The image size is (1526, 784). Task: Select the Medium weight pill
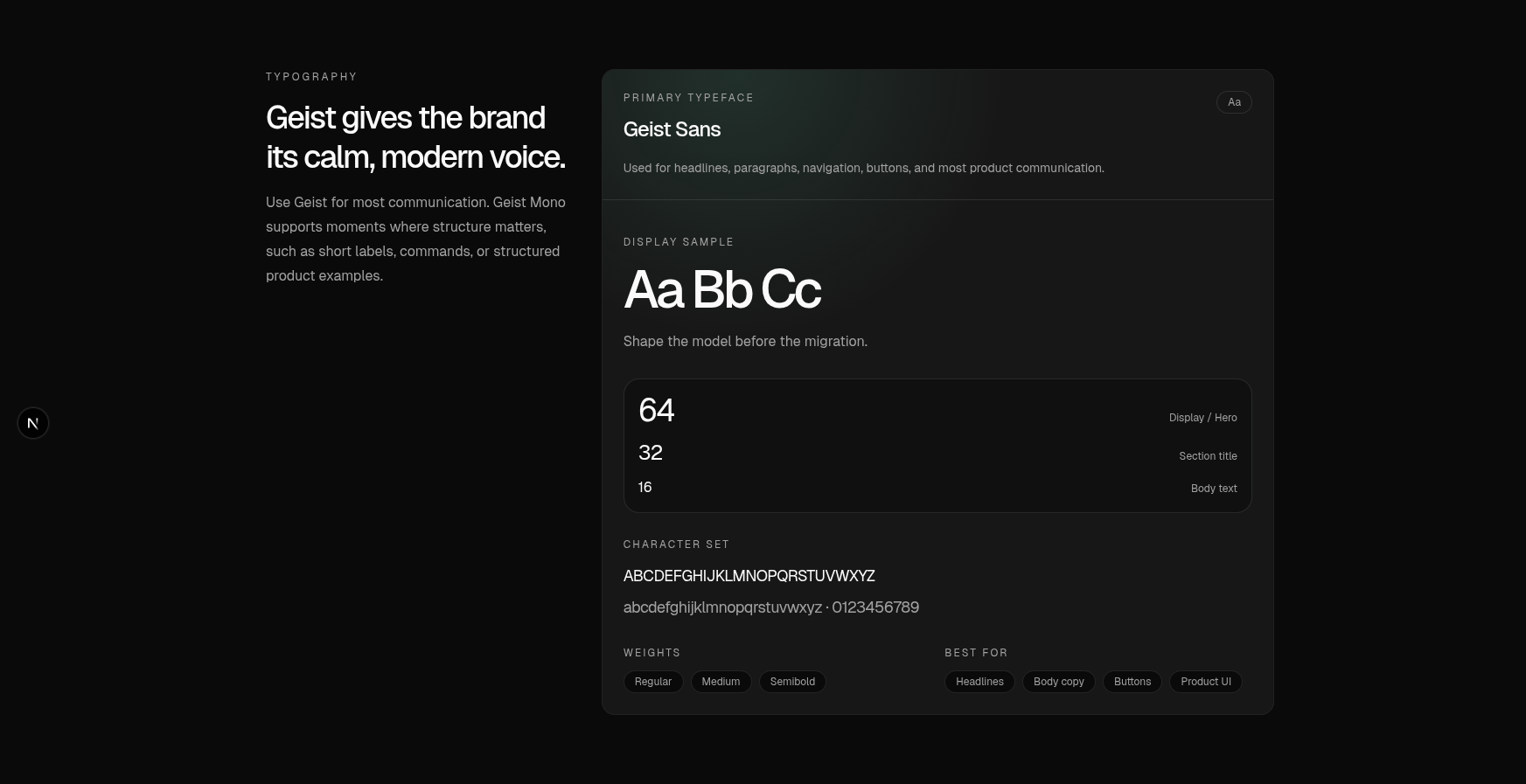[x=721, y=682]
